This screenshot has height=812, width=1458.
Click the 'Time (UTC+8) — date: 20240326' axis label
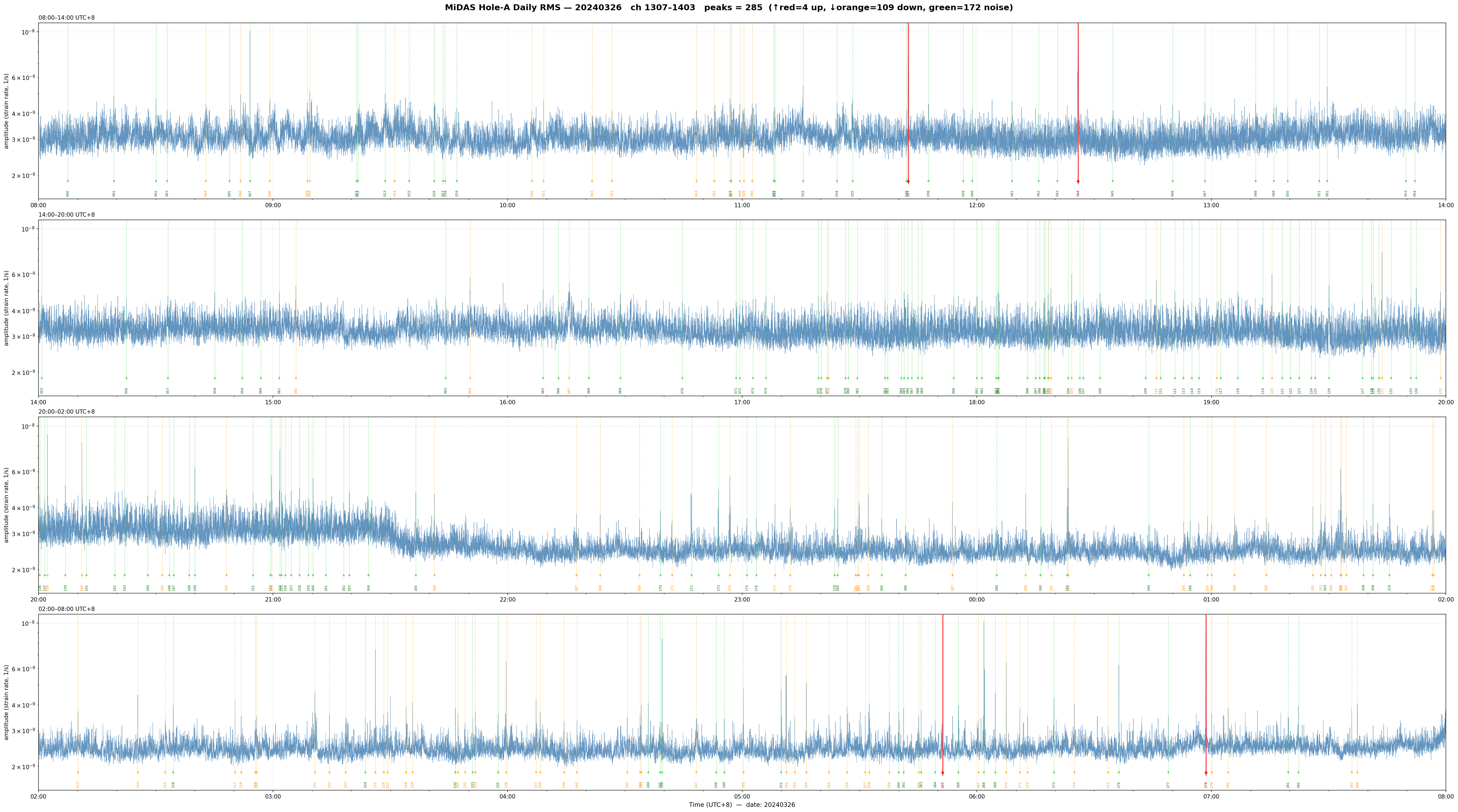(742, 805)
